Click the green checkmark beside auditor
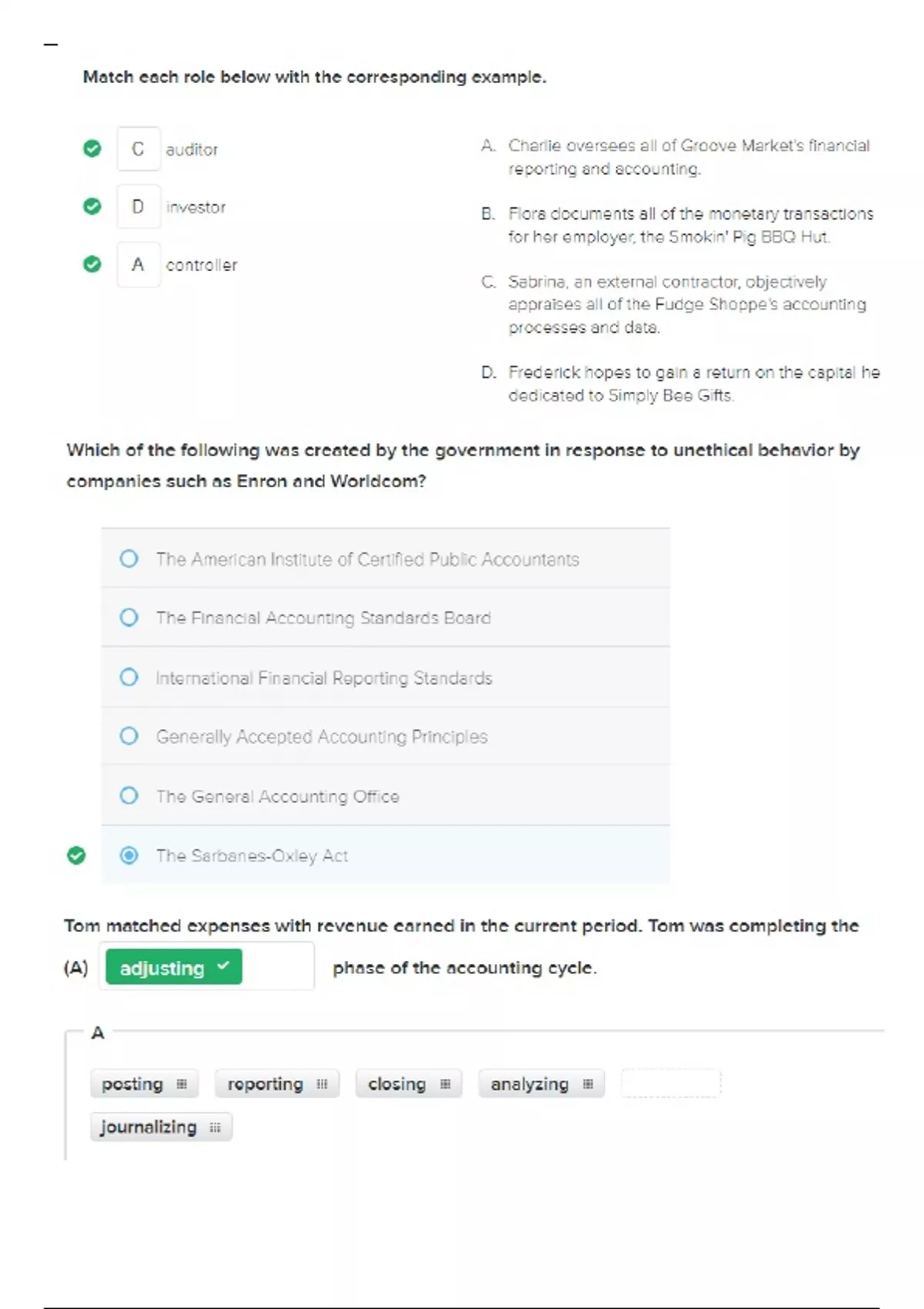 tap(92, 149)
